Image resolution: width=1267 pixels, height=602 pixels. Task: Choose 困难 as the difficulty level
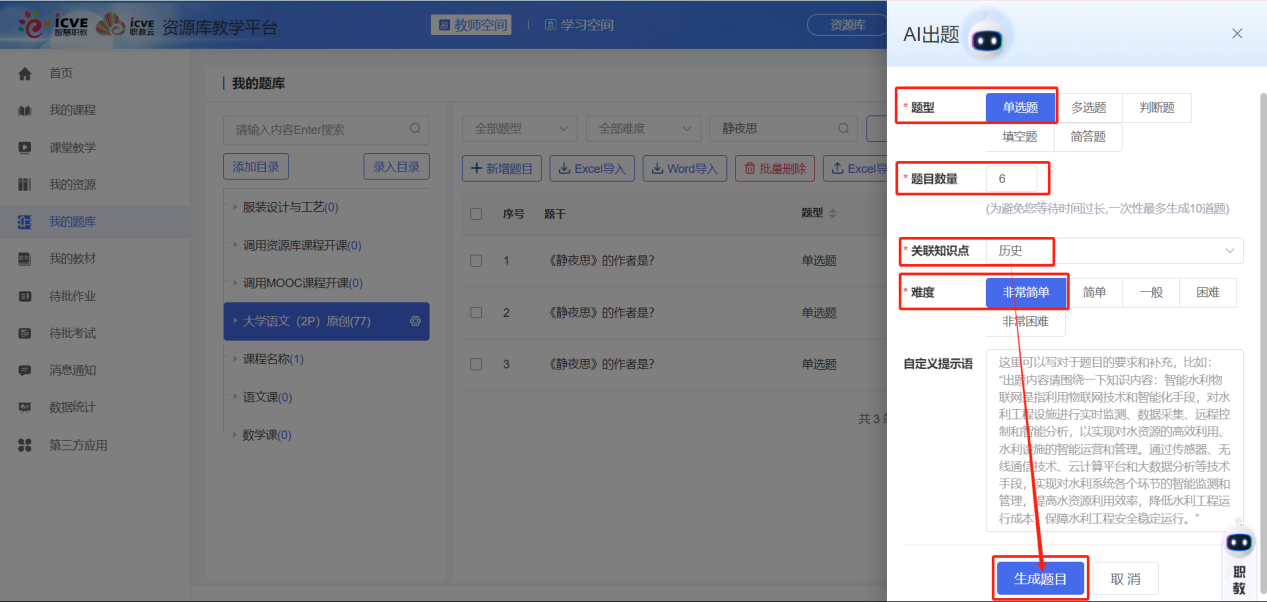pyautogui.click(x=1207, y=292)
